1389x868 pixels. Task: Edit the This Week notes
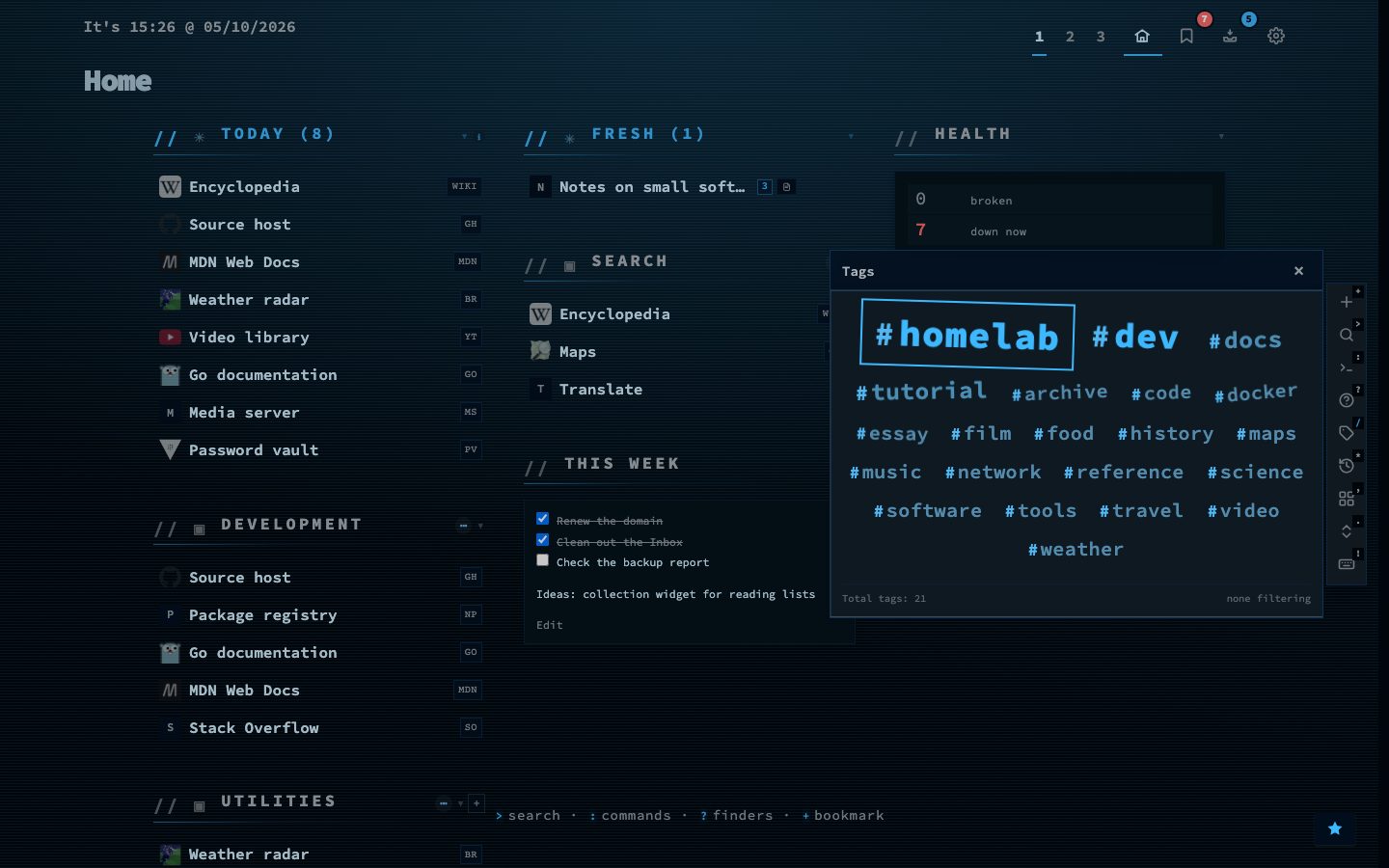point(550,625)
